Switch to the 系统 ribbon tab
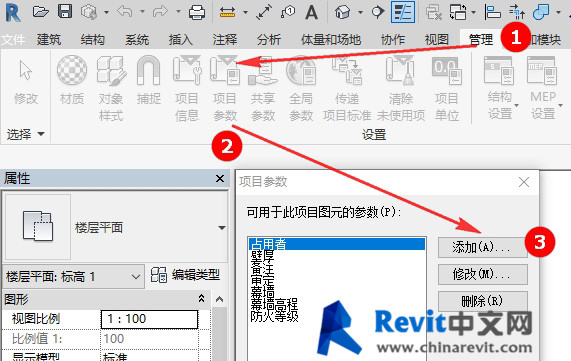The width and height of the screenshot is (571, 361). tap(137, 39)
